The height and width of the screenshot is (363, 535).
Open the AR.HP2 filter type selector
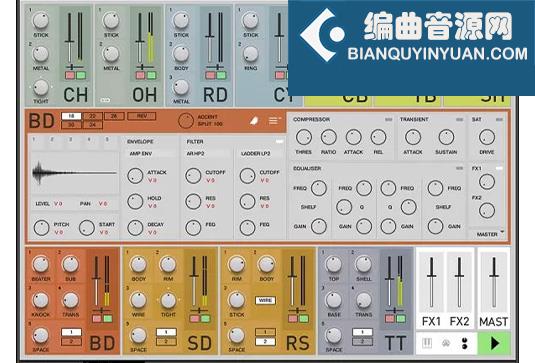[x=207, y=154]
